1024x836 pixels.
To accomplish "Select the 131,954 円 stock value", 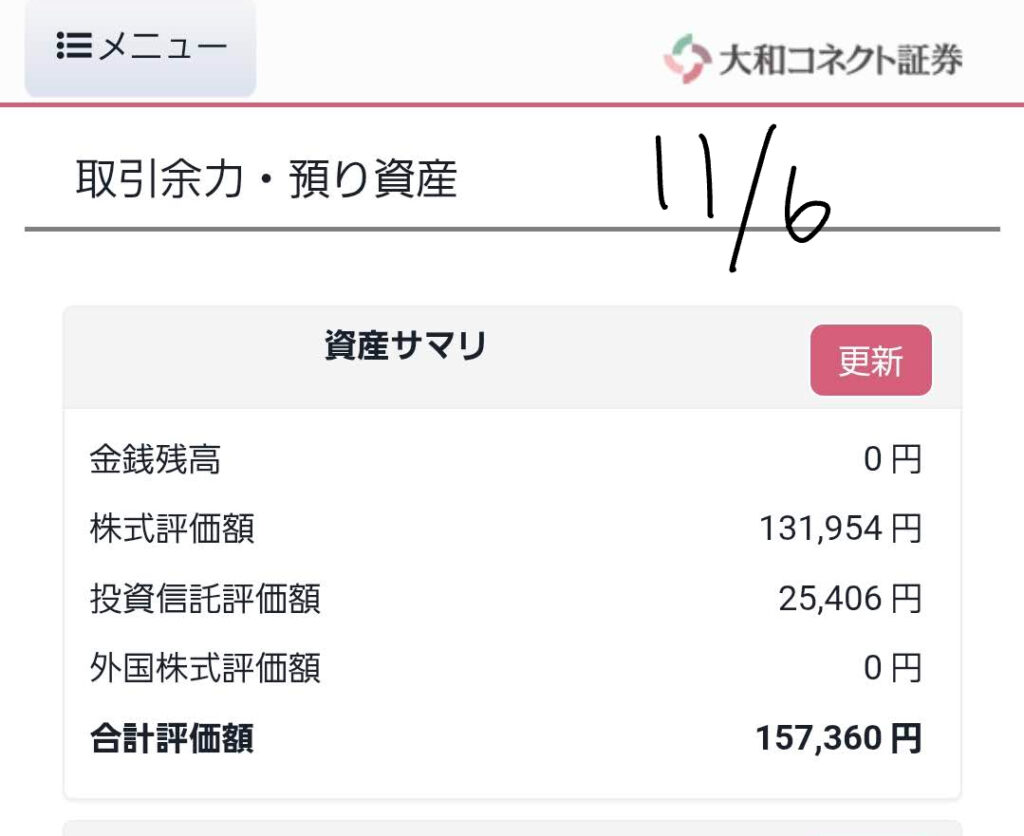I will (840, 528).
